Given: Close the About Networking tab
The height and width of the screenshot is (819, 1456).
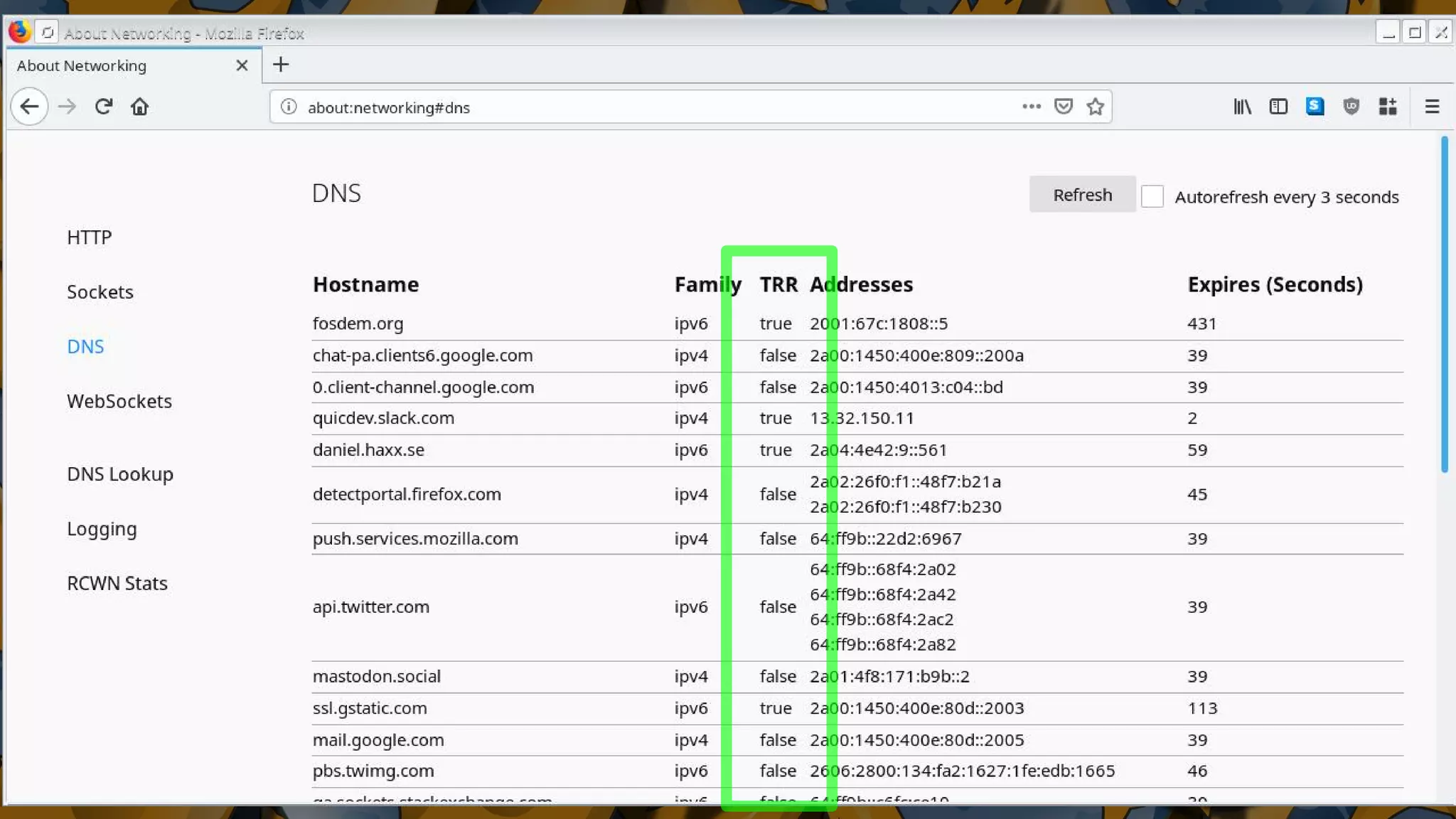Looking at the screenshot, I should [x=242, y=65].
